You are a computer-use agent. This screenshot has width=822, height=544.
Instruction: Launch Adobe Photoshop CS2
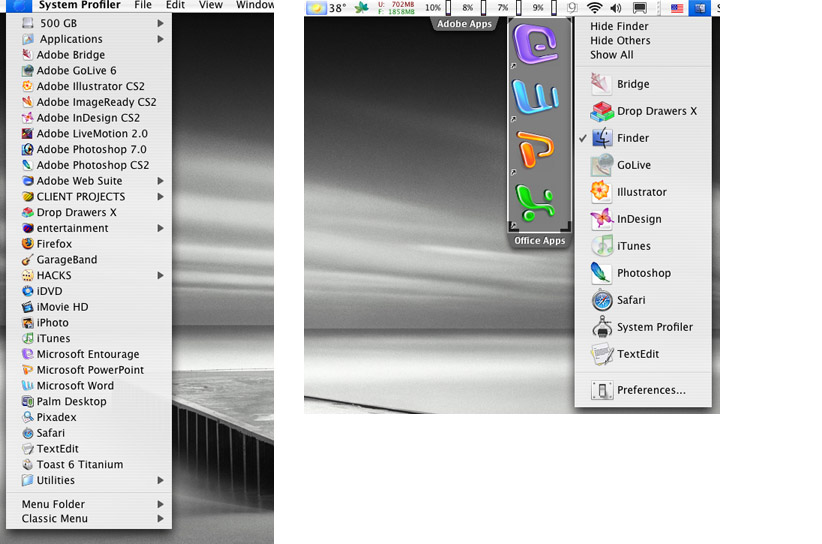click(89, 165)
